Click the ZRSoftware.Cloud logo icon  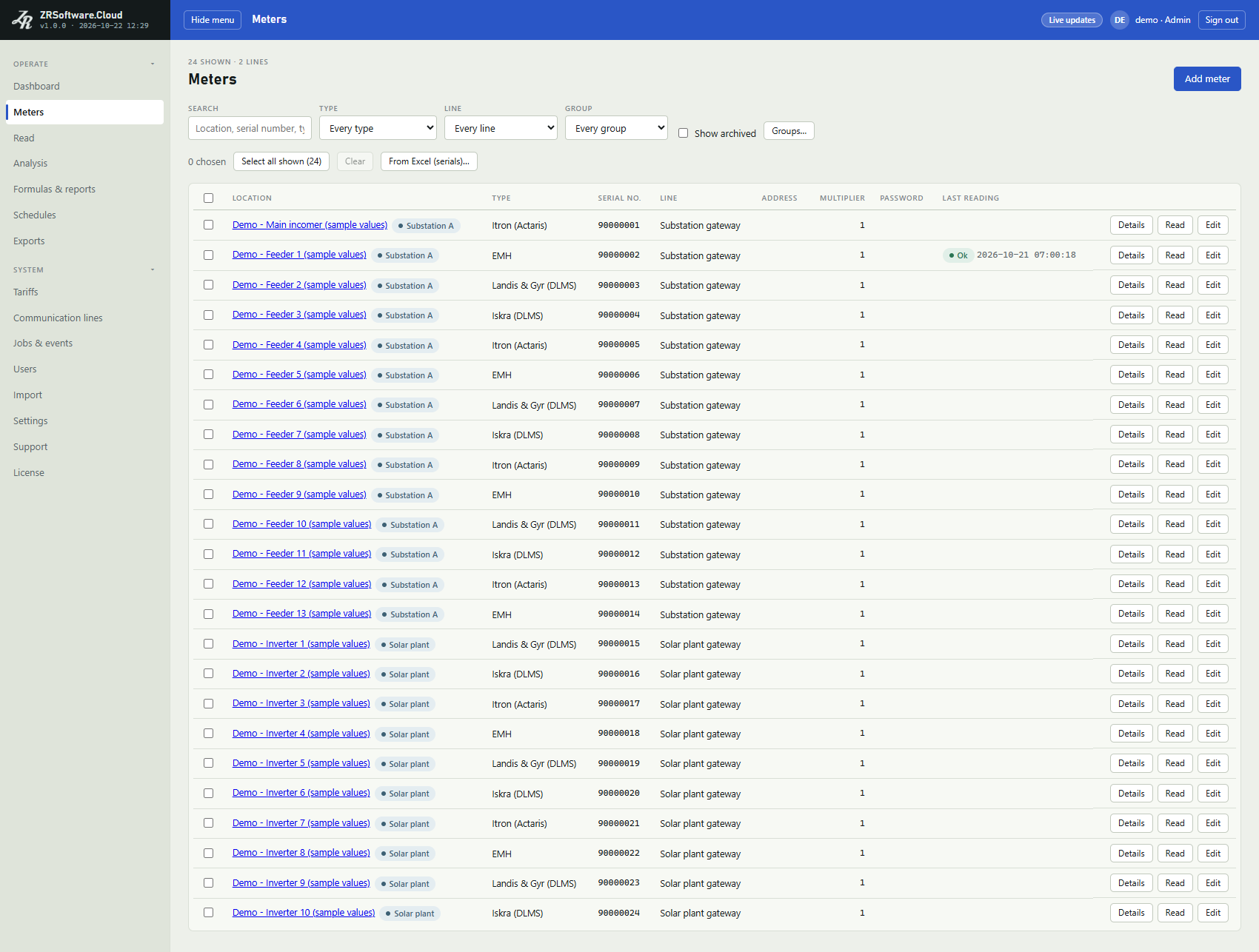pyautogui.click(x=22, y=20)
